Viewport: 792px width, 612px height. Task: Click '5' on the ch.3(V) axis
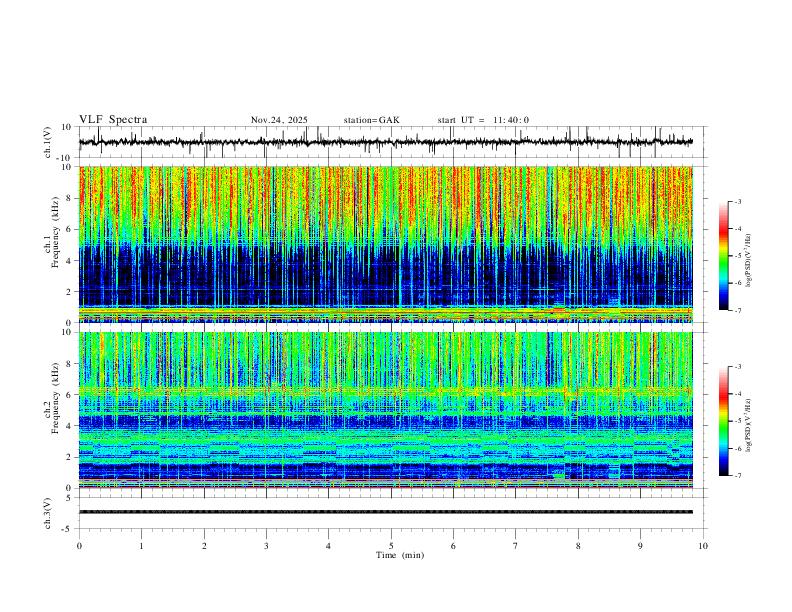pyautogui.click(x=69, y=498)
